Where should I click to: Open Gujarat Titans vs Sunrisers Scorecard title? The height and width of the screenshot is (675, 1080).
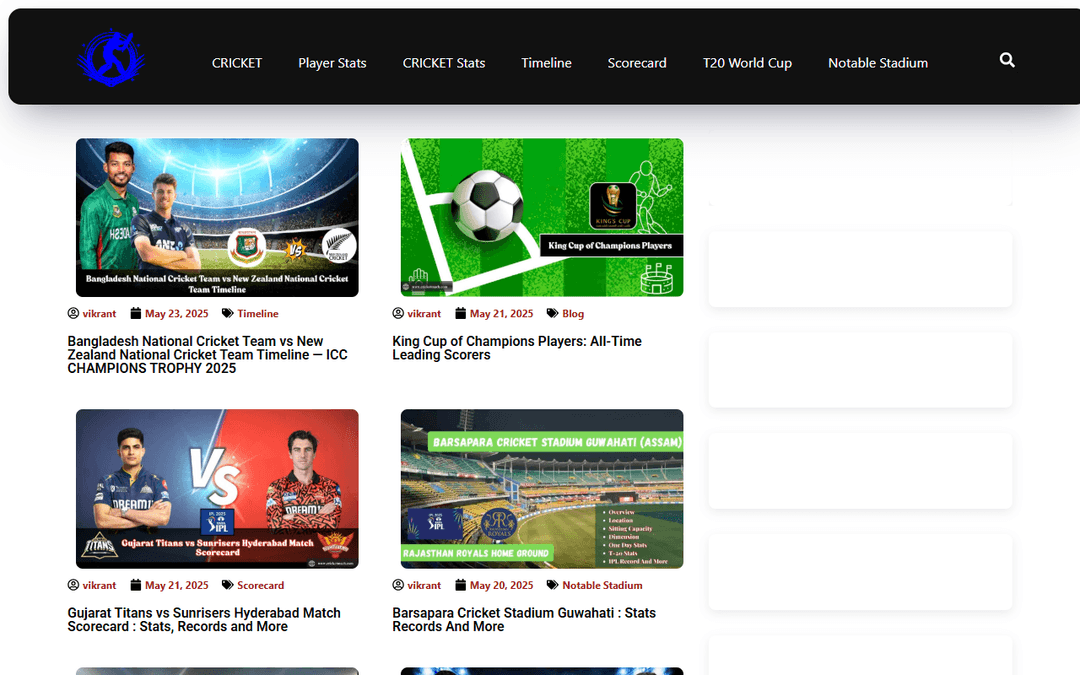pos(204,620)
